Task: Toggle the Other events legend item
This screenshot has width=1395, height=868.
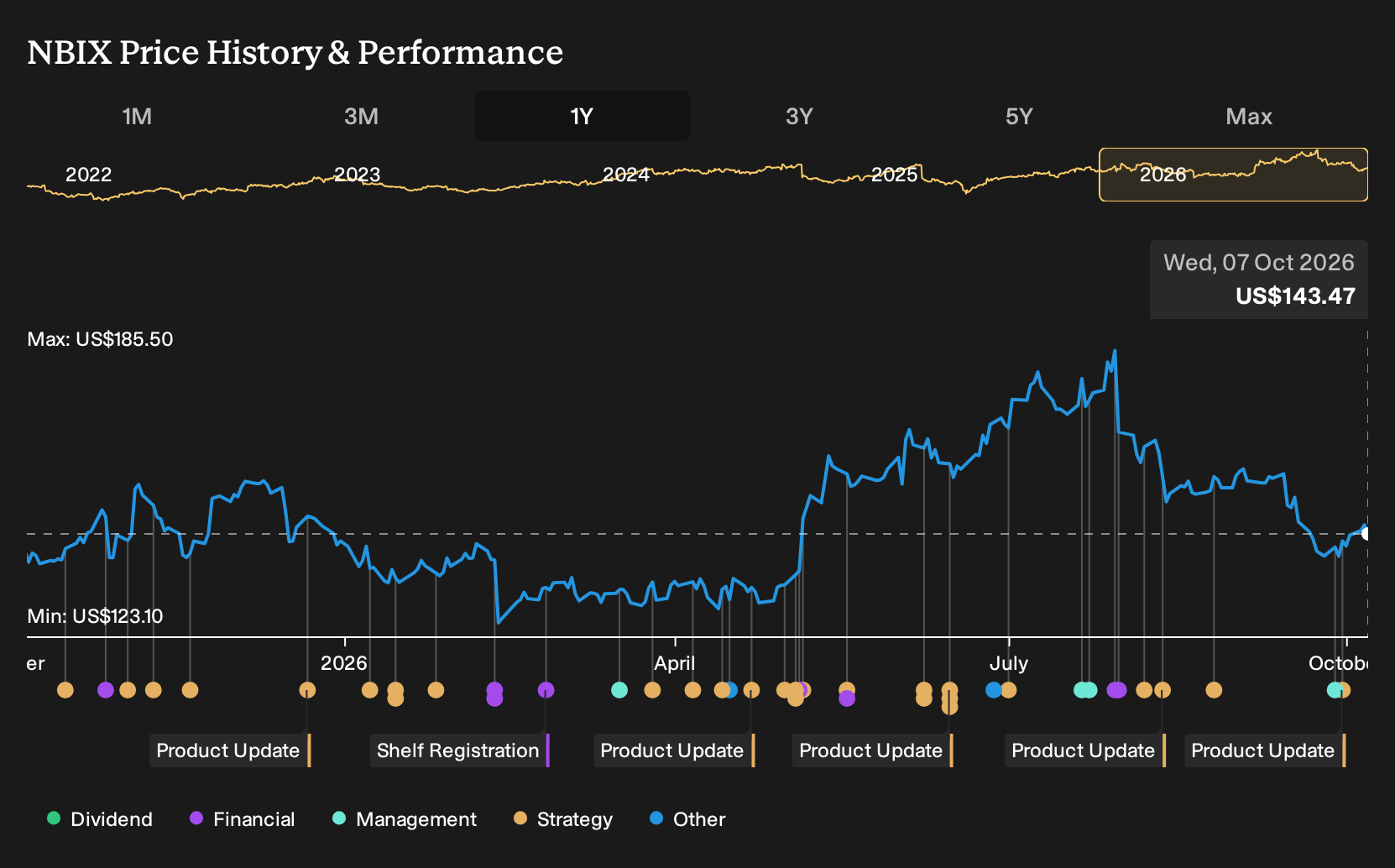Action: coord(687,819)
